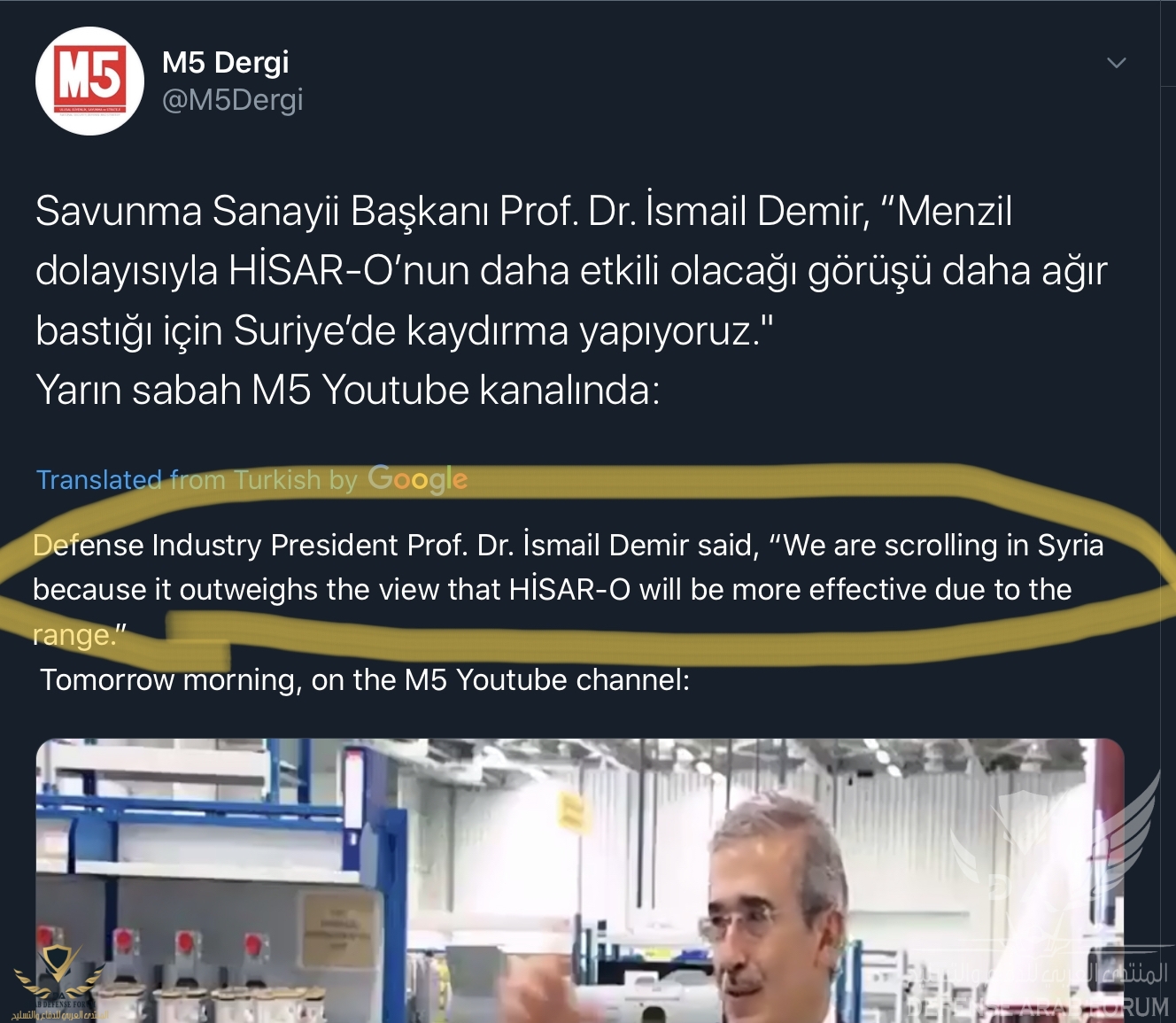Image resolution: width=1176 pixels, height=1023 pixels.
Task: Click the Google logo in translation credit
Action: [x=417, y=479]
